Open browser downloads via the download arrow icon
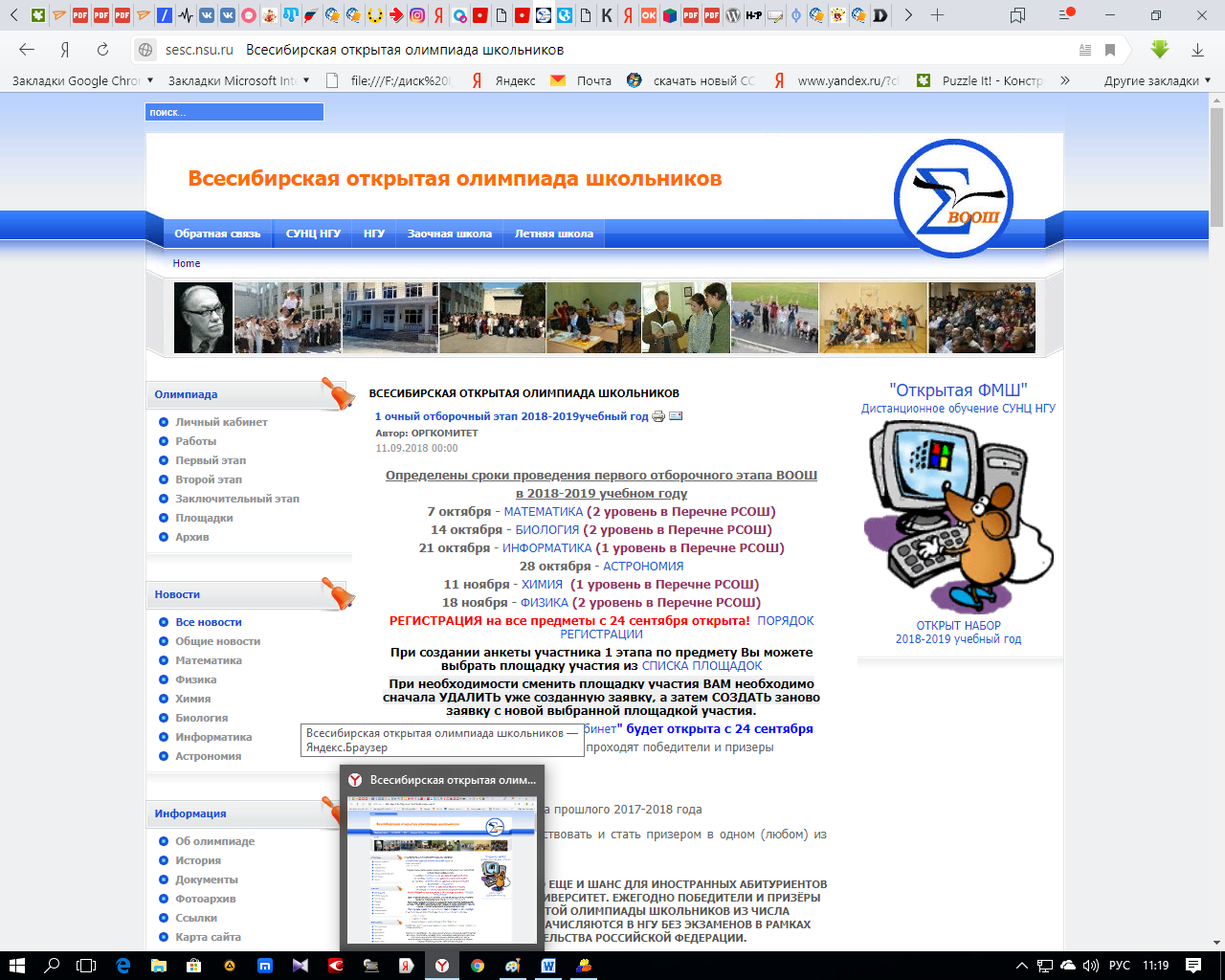1225x980 pixels. 1197,50
